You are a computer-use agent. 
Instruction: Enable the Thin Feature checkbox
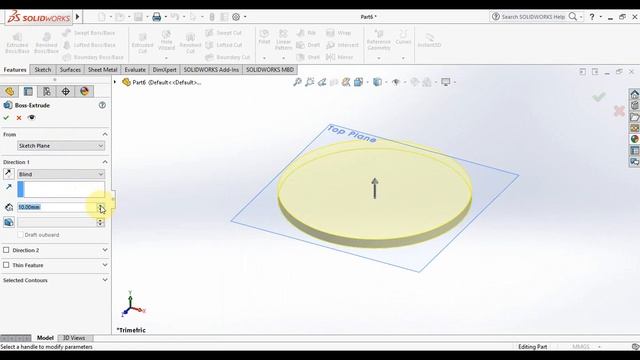pos(6,265)
